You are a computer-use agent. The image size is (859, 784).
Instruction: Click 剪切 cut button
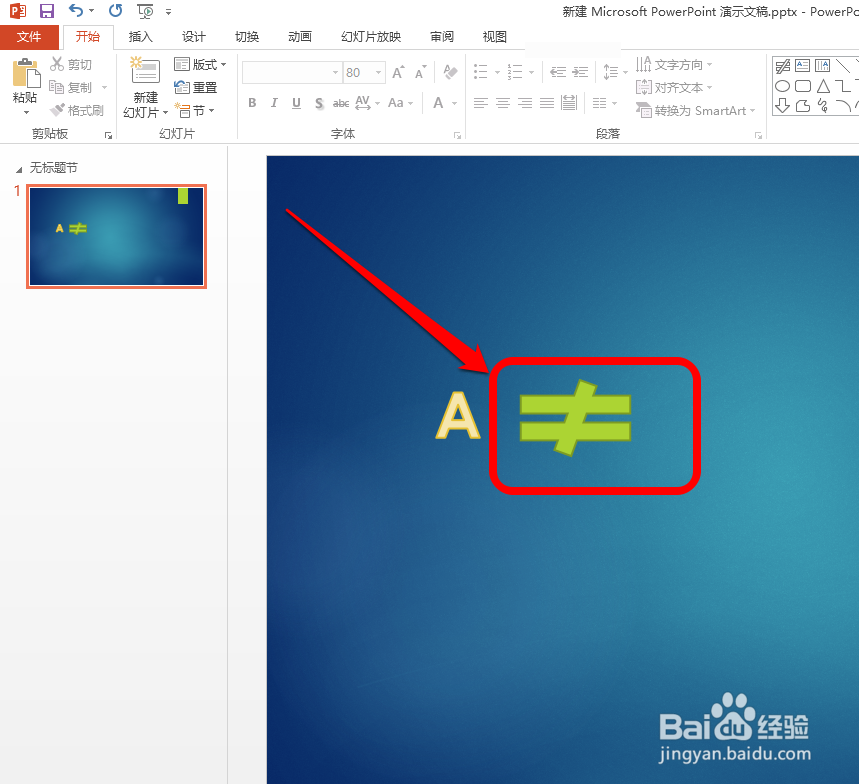[71, 64]
